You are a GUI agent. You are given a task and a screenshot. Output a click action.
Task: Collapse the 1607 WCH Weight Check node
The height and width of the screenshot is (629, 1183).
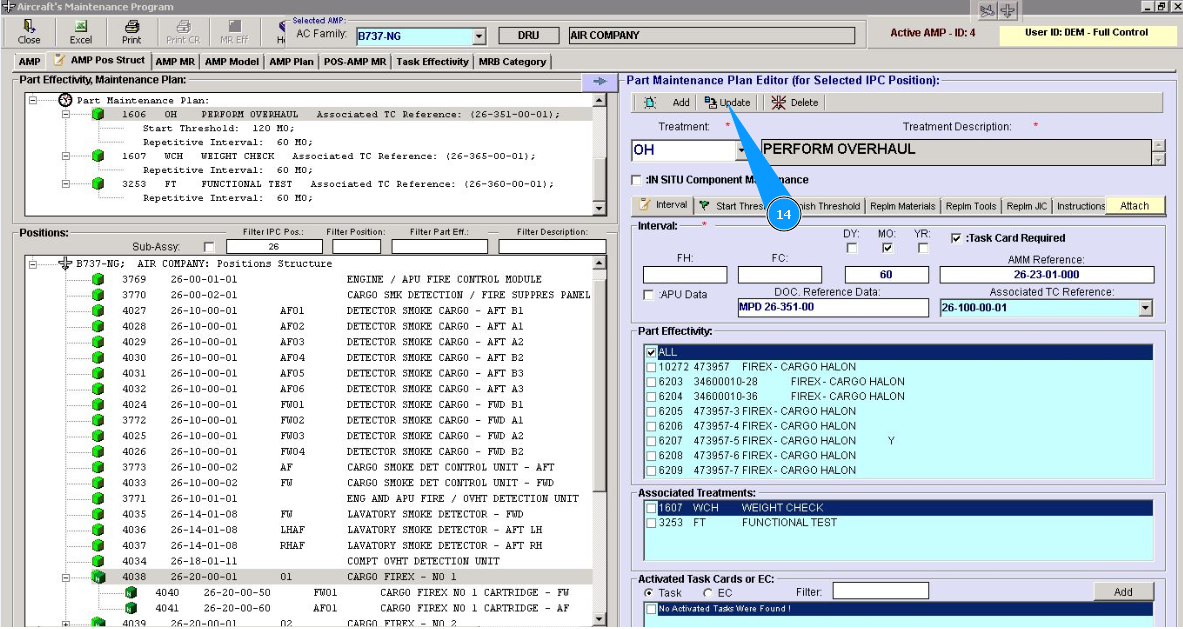pos(66,157)
